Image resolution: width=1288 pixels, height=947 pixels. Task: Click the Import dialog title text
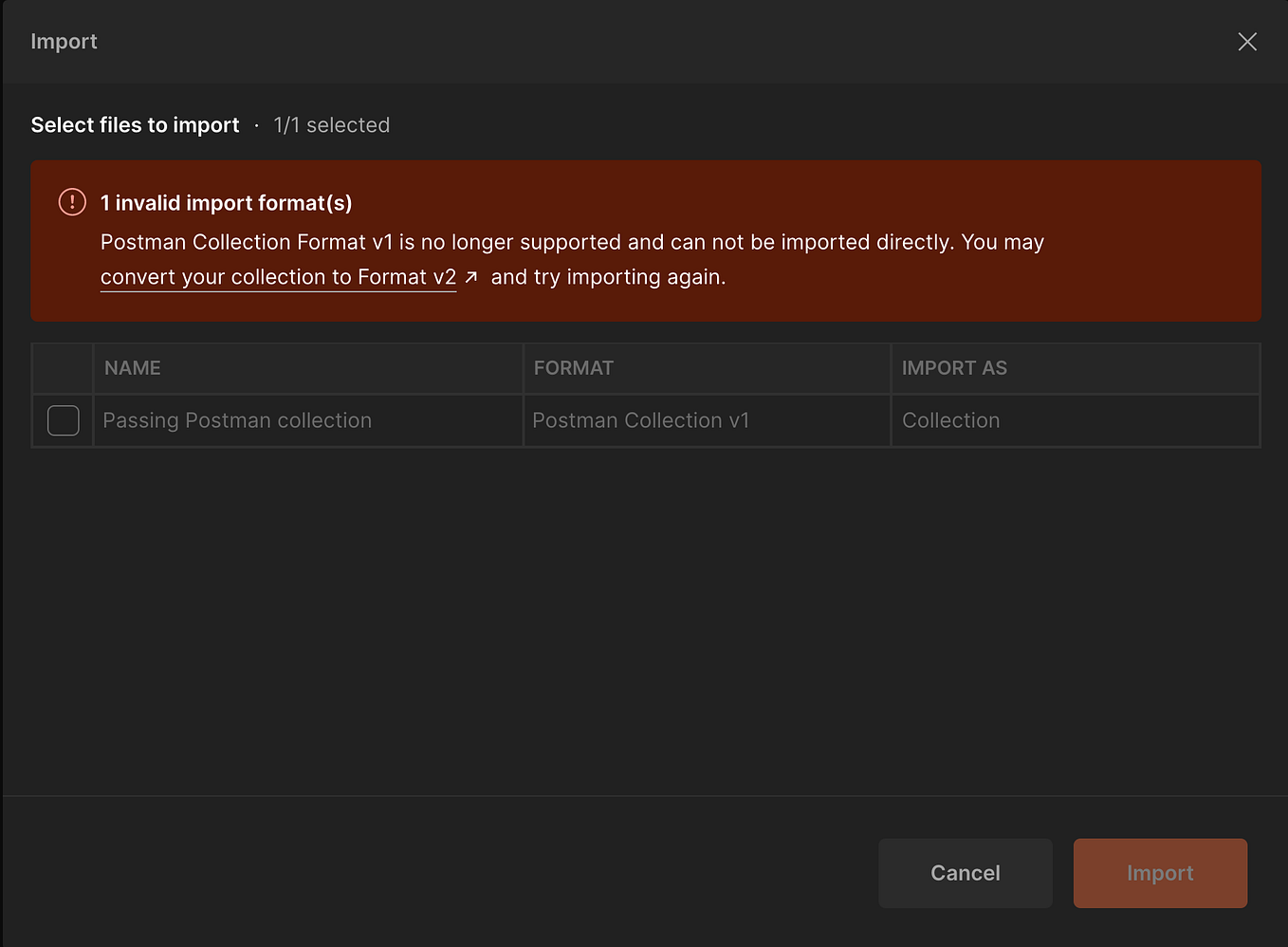click(x=64, y=42)
